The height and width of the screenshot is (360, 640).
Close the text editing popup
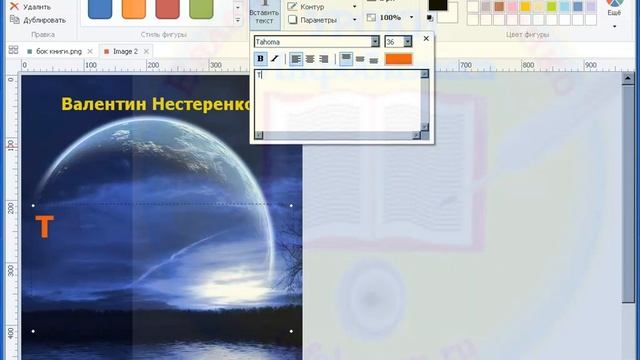426,38
